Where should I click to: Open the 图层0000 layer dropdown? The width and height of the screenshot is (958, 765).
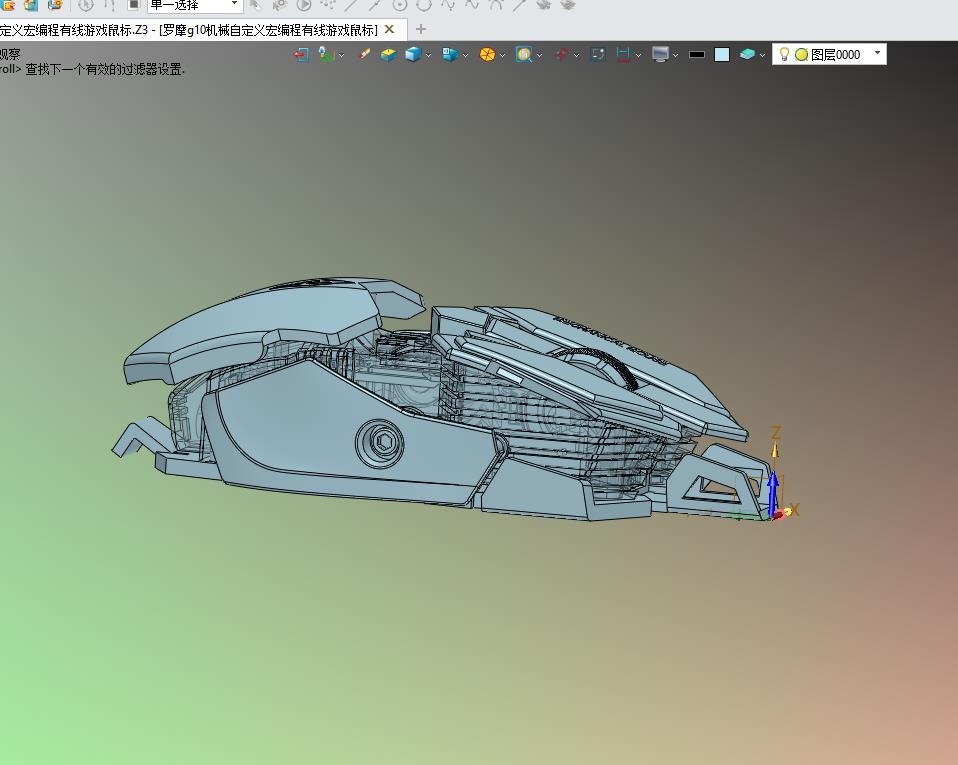[x=877, y=54]
